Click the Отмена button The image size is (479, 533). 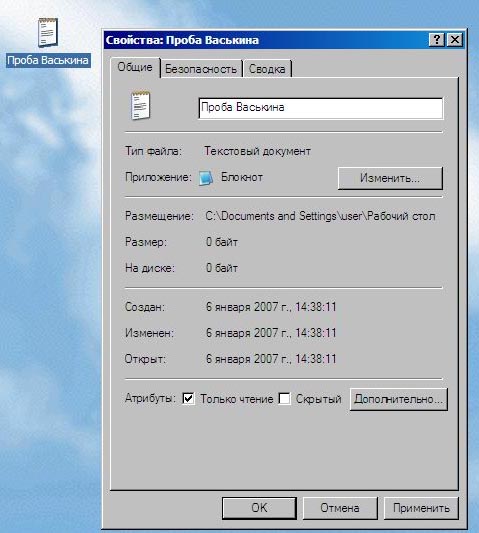tap(340, 508)
